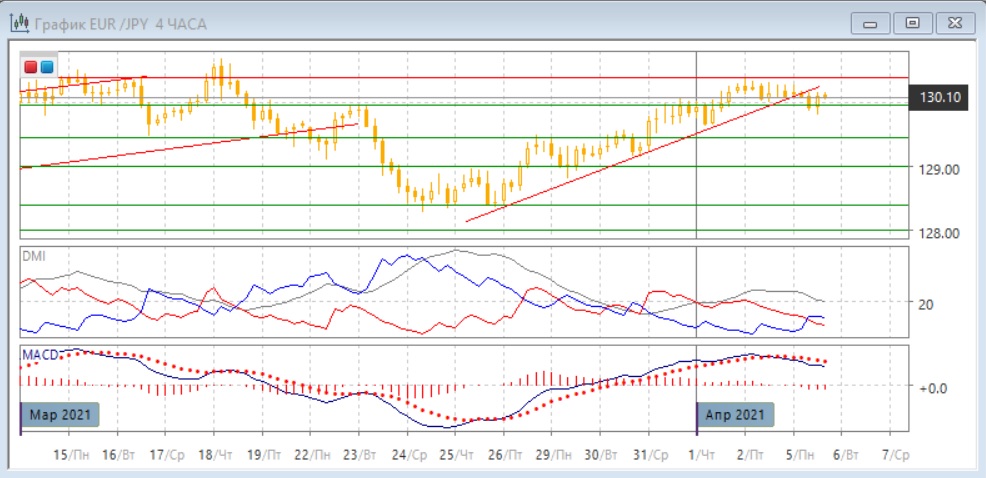Image resolution: width=986 pixels, height=478 pixels.
Task: Click the DMI level 20 axis label
Action: click(x=927, y=304)
